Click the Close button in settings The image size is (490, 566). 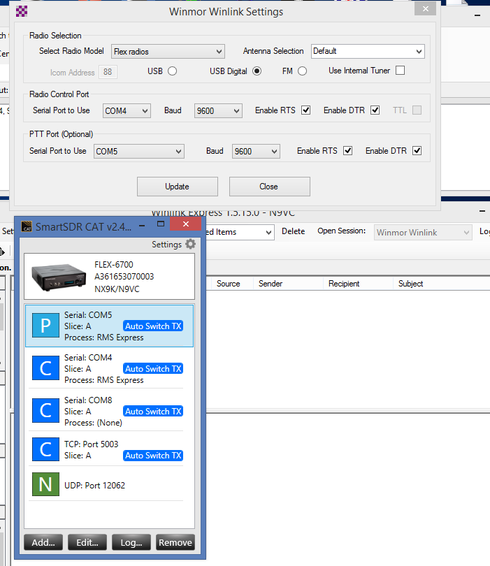tap(269, 187)
